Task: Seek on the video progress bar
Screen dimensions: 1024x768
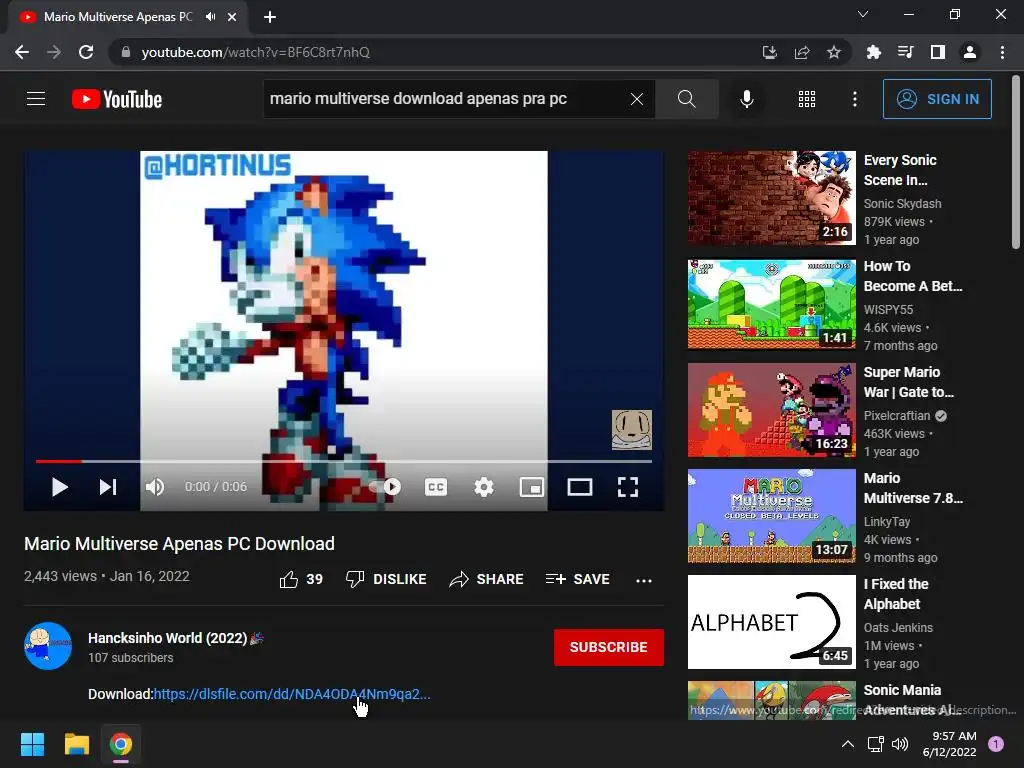Action: [x=344, y=461]
